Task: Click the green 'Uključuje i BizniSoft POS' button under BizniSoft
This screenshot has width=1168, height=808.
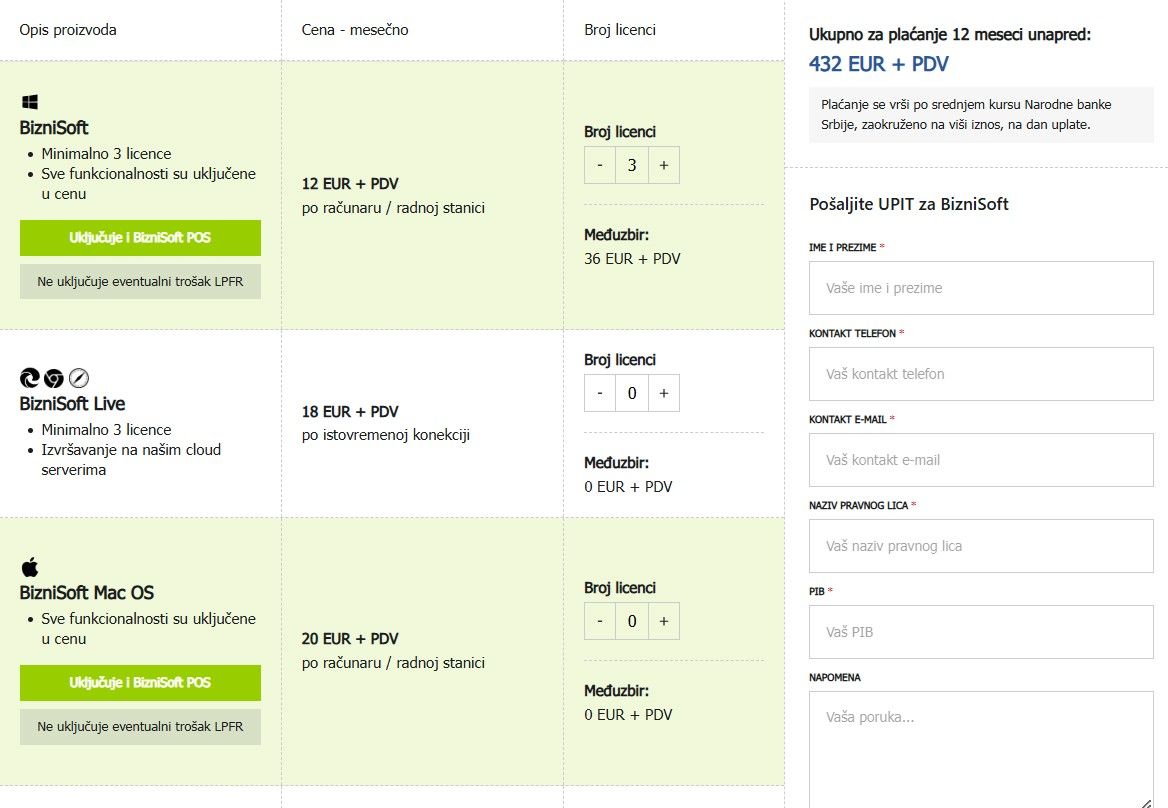Action: (x=140, y=238)
